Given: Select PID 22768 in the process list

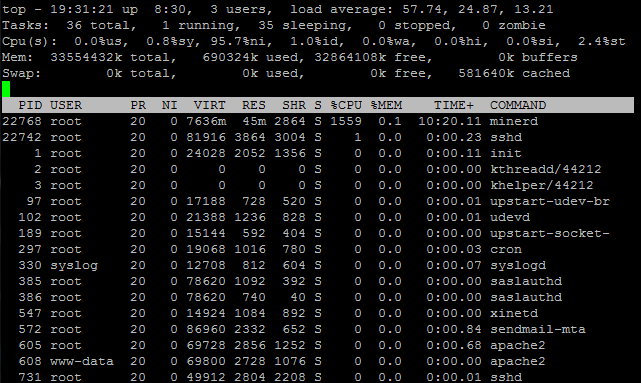Looking at the screenshot, I should coord(22,121).
